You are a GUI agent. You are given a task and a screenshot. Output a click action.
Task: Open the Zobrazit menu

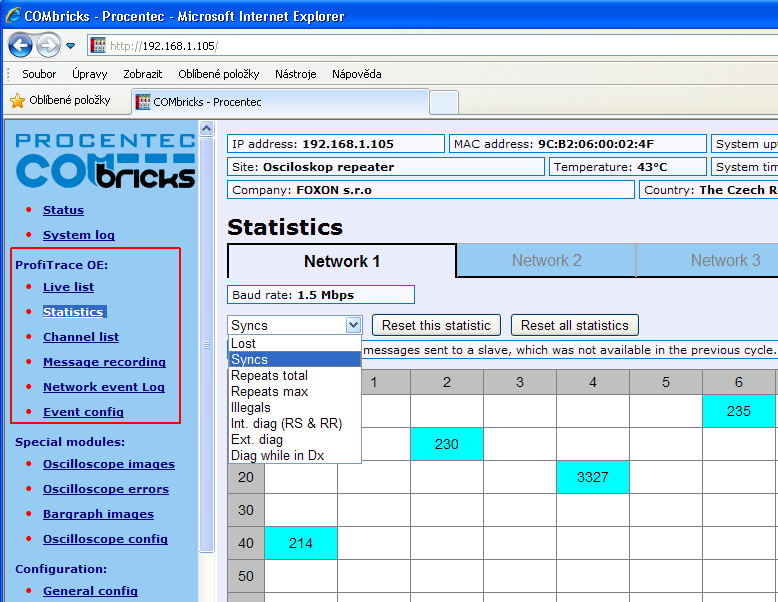coord(143,74)
